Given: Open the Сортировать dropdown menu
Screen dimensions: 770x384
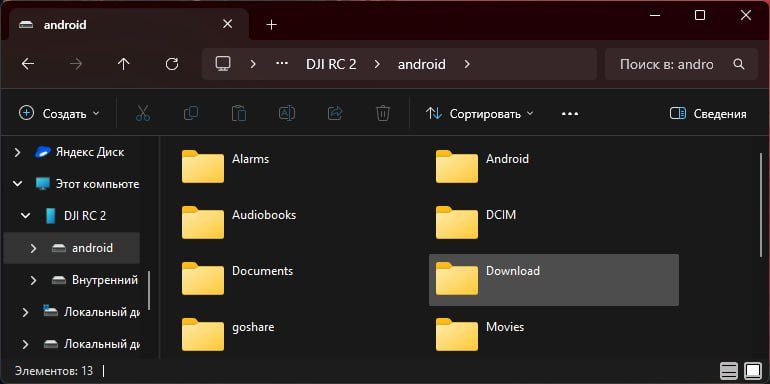Looking at the screenshot, I should [479, 114].
